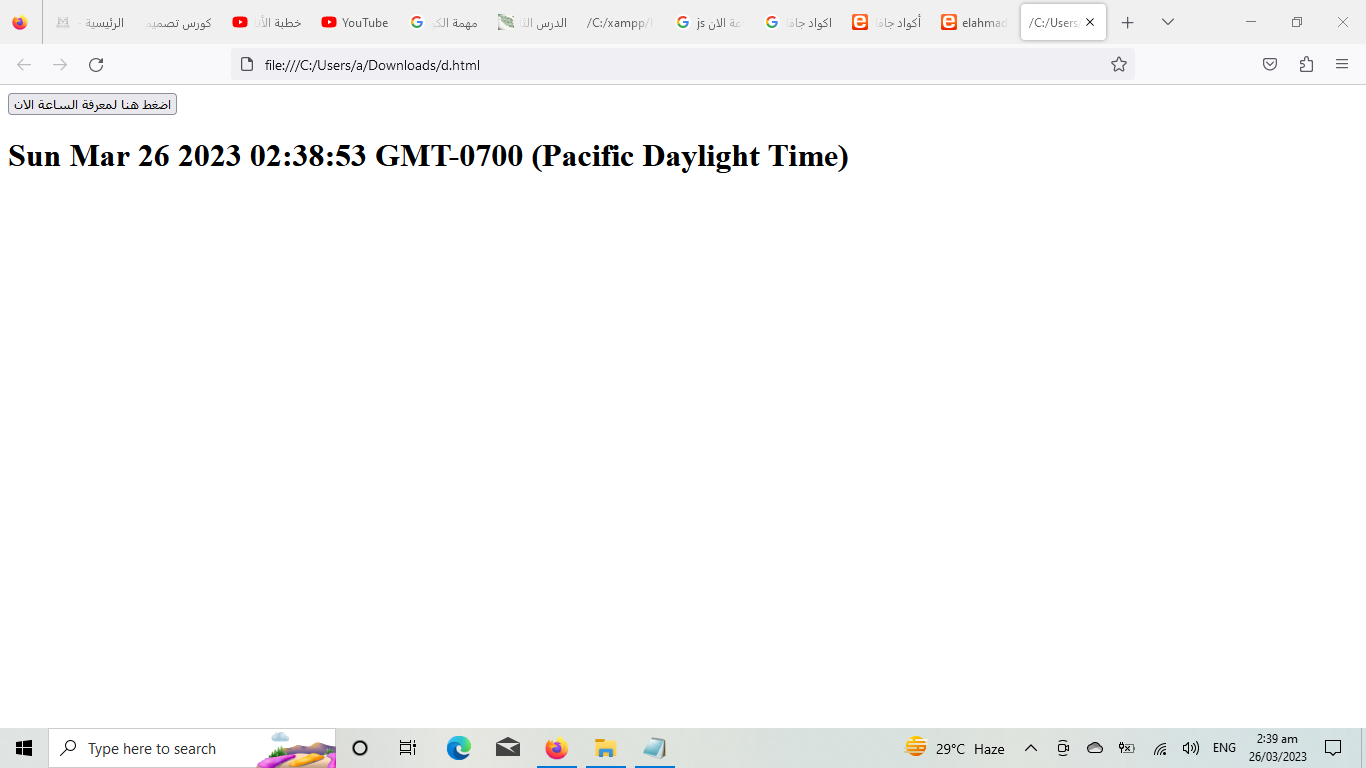Image resolution: width=1366 pixels, height=768 pixels.
Task: Open the volume speaker control
Action: (1190, 748)
